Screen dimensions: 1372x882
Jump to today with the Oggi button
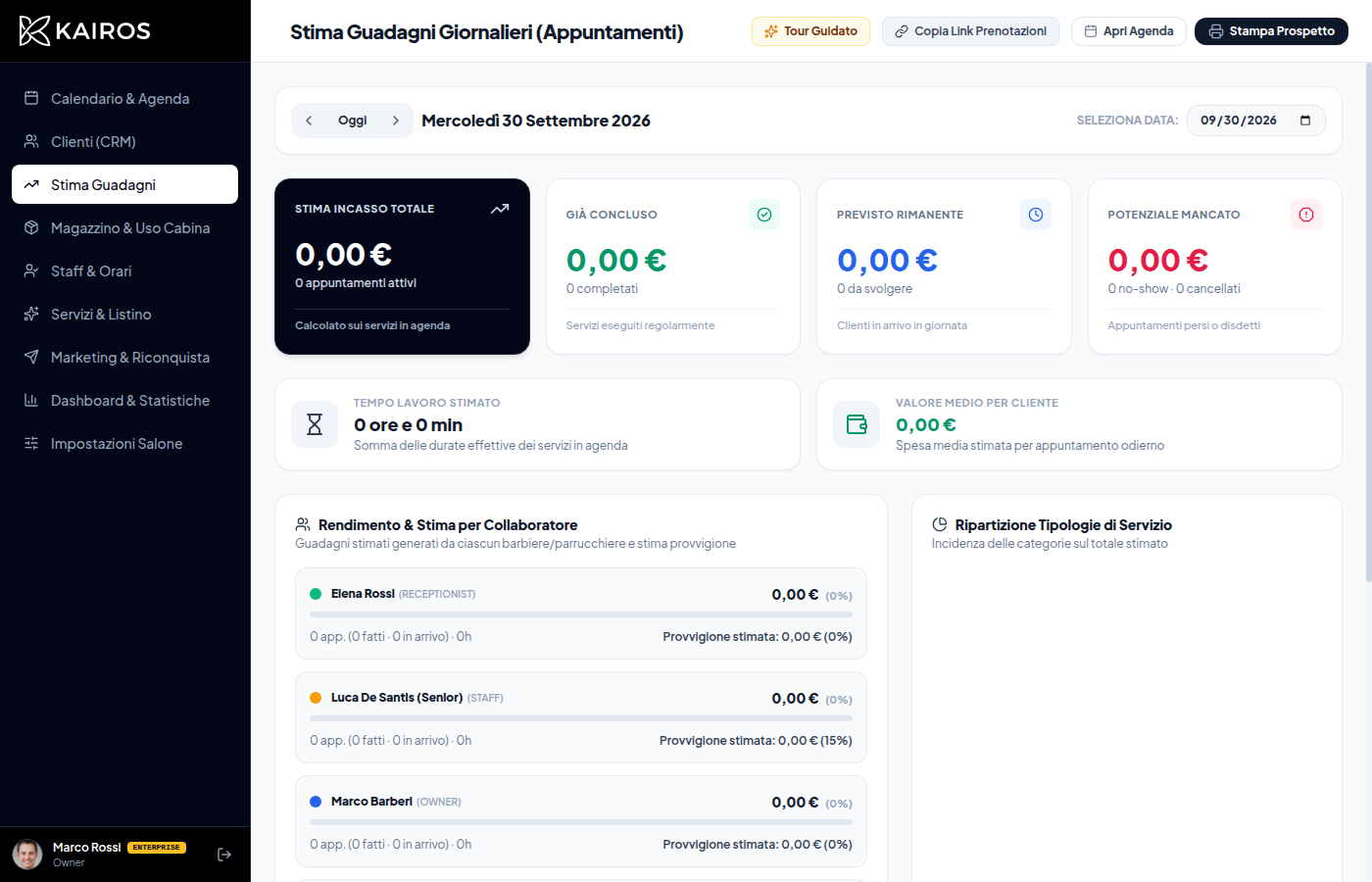pos(353,121)
